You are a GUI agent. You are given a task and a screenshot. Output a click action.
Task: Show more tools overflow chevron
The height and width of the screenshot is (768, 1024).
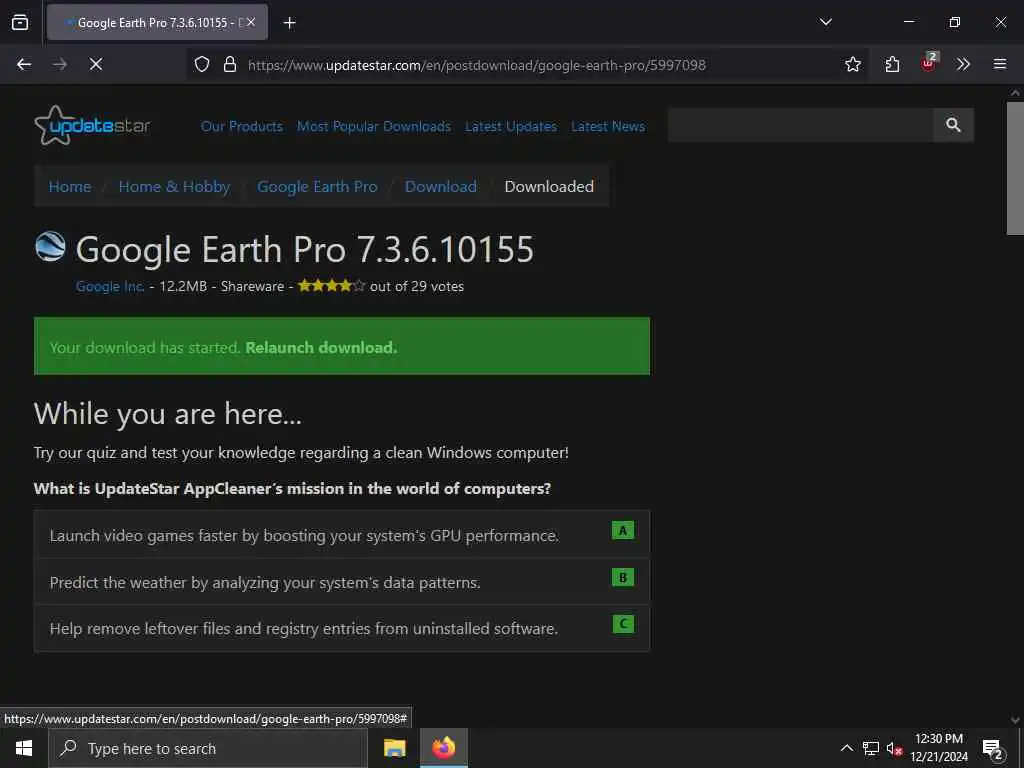[963, 64]
